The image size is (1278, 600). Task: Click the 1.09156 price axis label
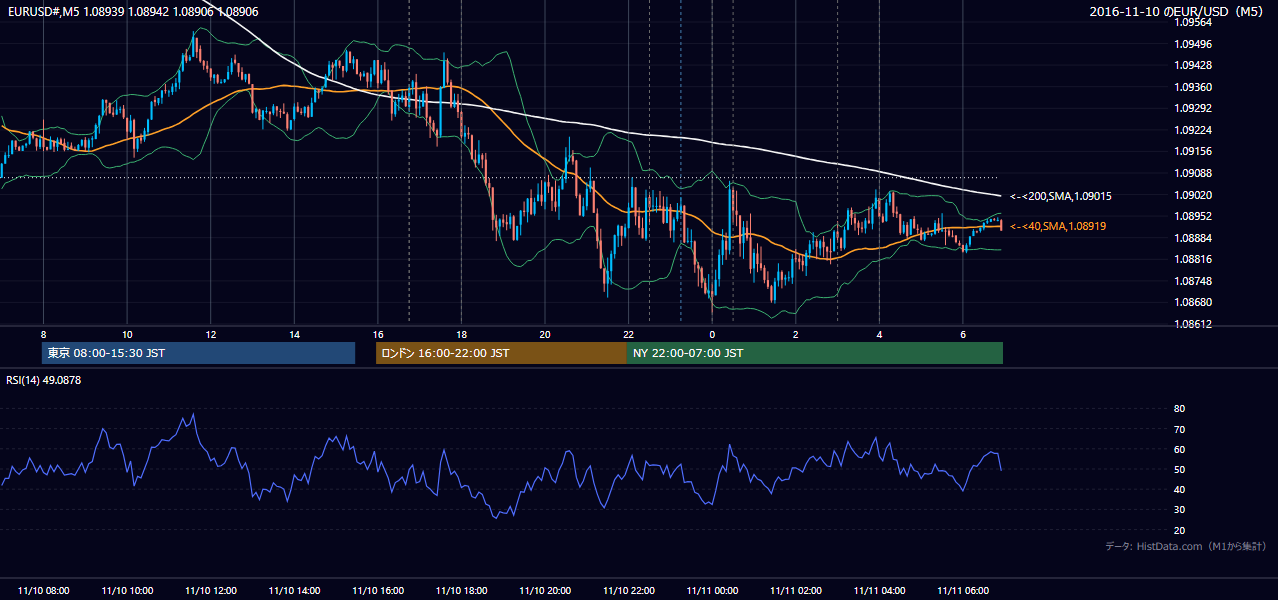[x=1192, y=152]
